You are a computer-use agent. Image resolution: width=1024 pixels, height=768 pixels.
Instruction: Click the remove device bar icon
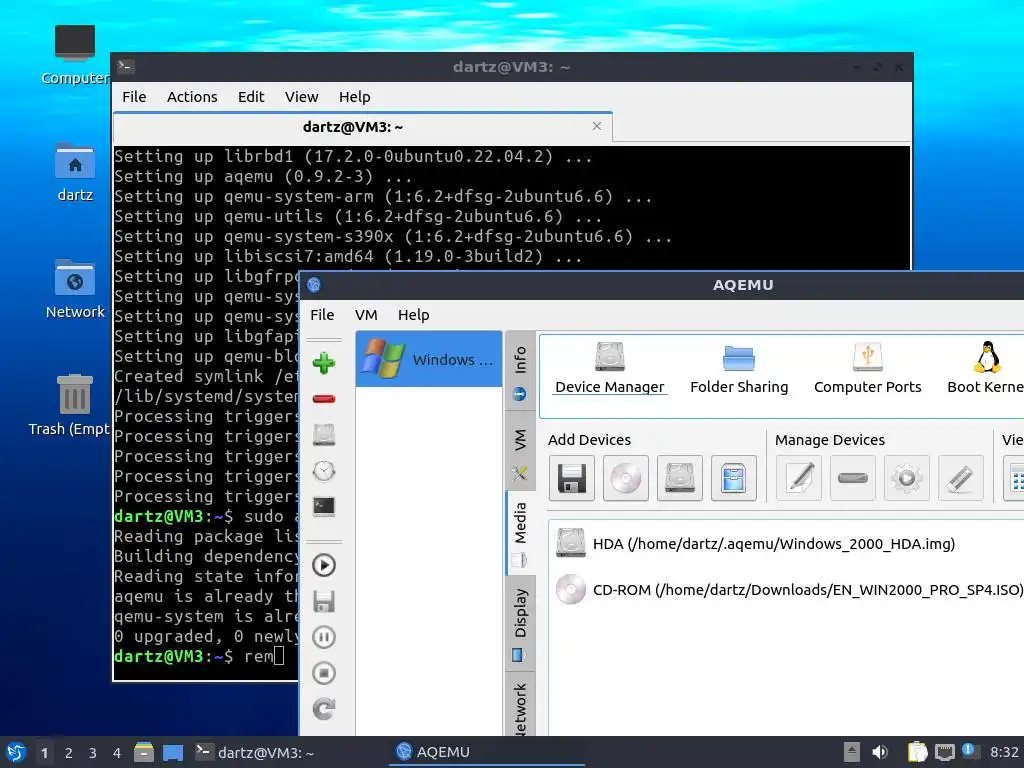pos(852,479)
